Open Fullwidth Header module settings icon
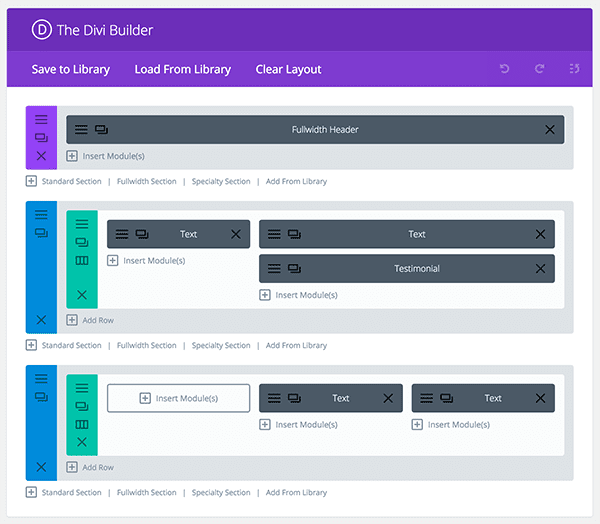The width and height of the screenshot is (600, 524). coord(81,129)
